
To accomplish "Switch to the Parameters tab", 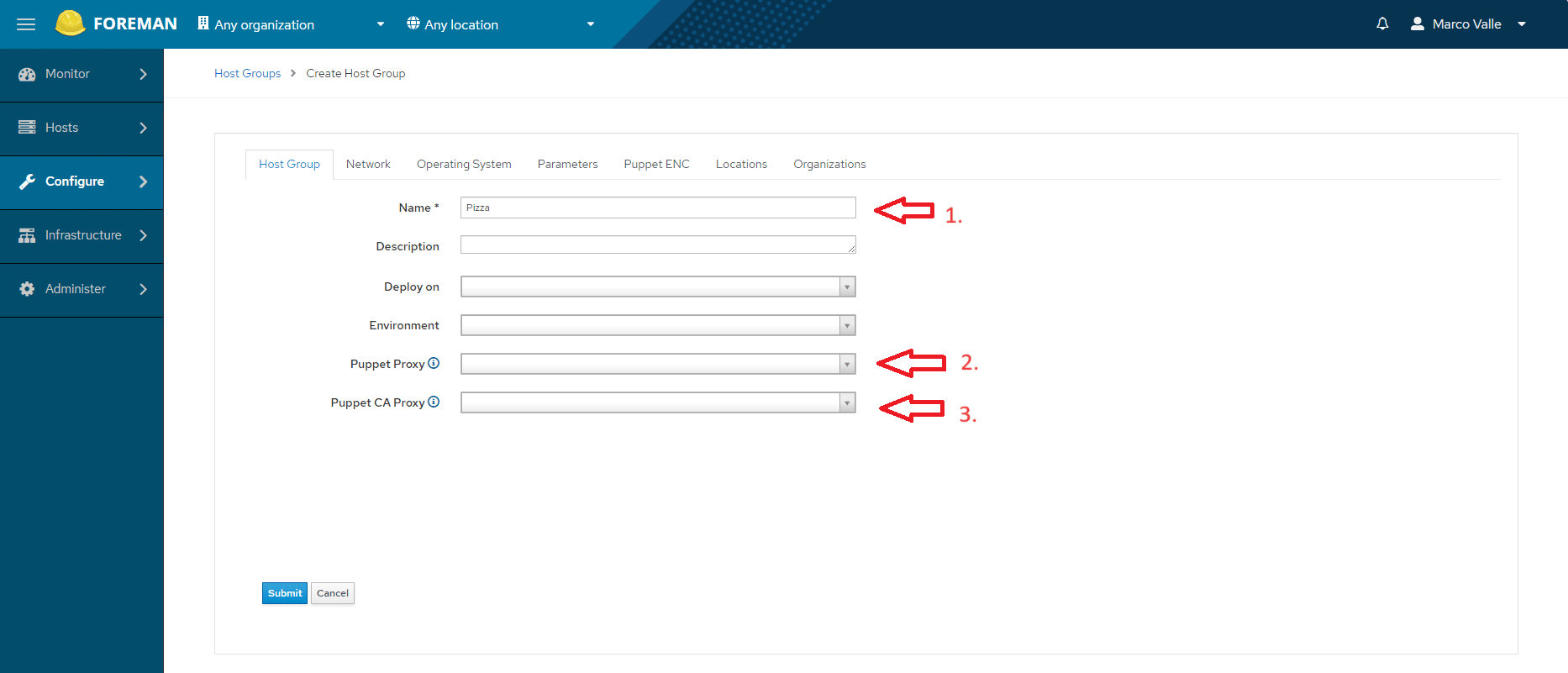I will (568, 164).
